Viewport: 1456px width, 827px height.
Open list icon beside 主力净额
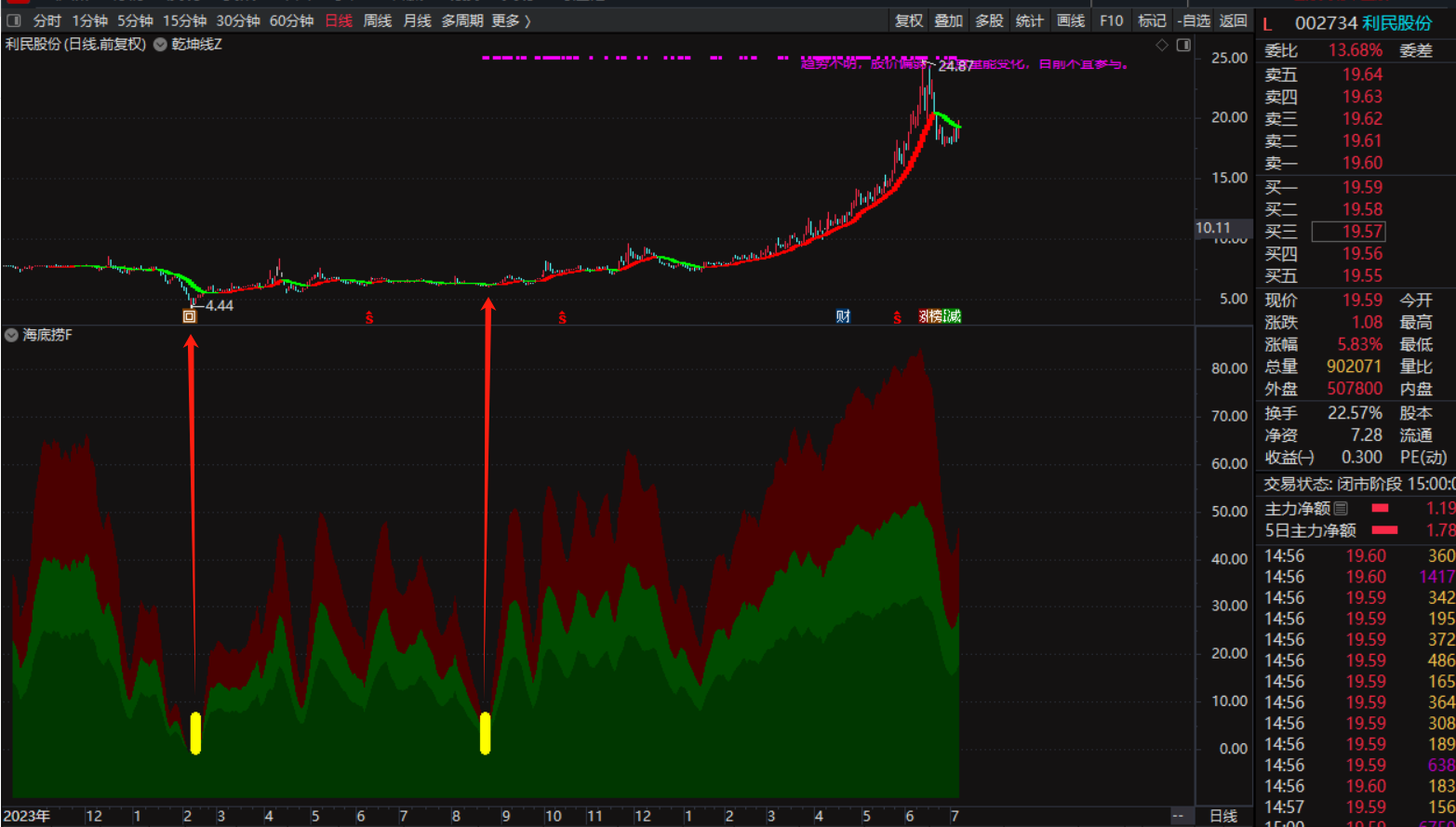[1341, 508]
